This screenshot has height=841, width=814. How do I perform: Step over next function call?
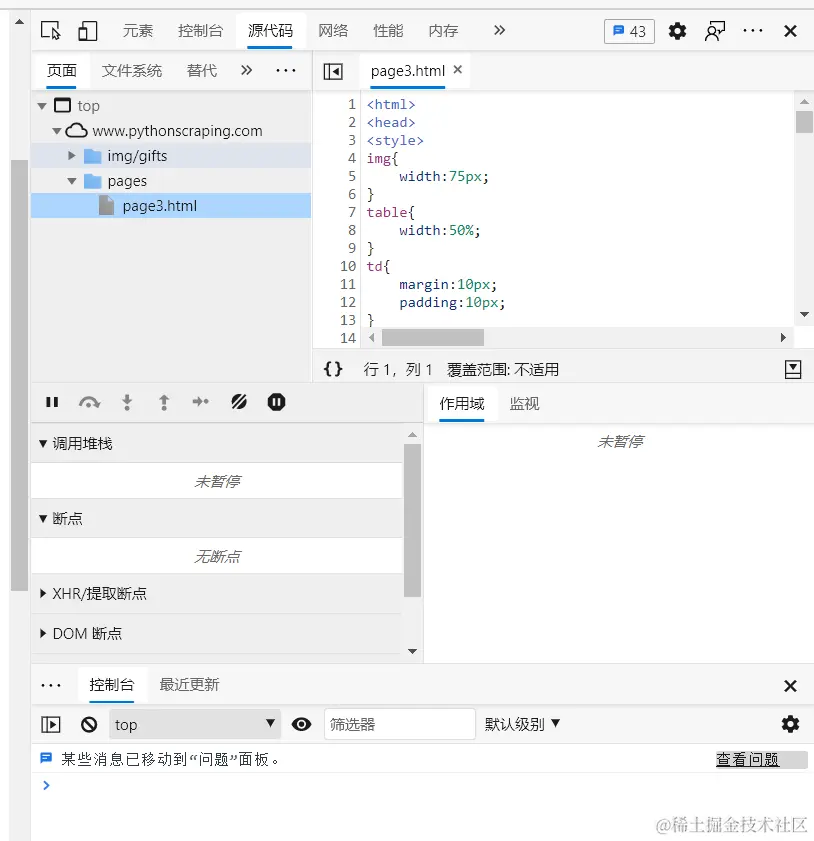pos(90,402)
